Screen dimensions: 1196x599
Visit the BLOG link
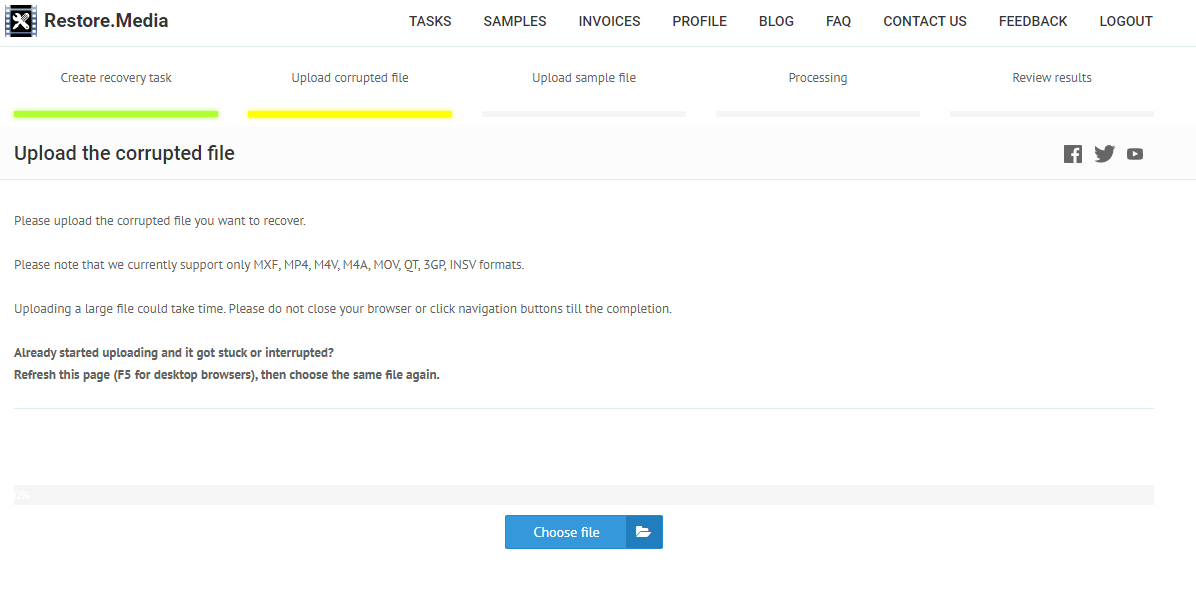(776, 21)
